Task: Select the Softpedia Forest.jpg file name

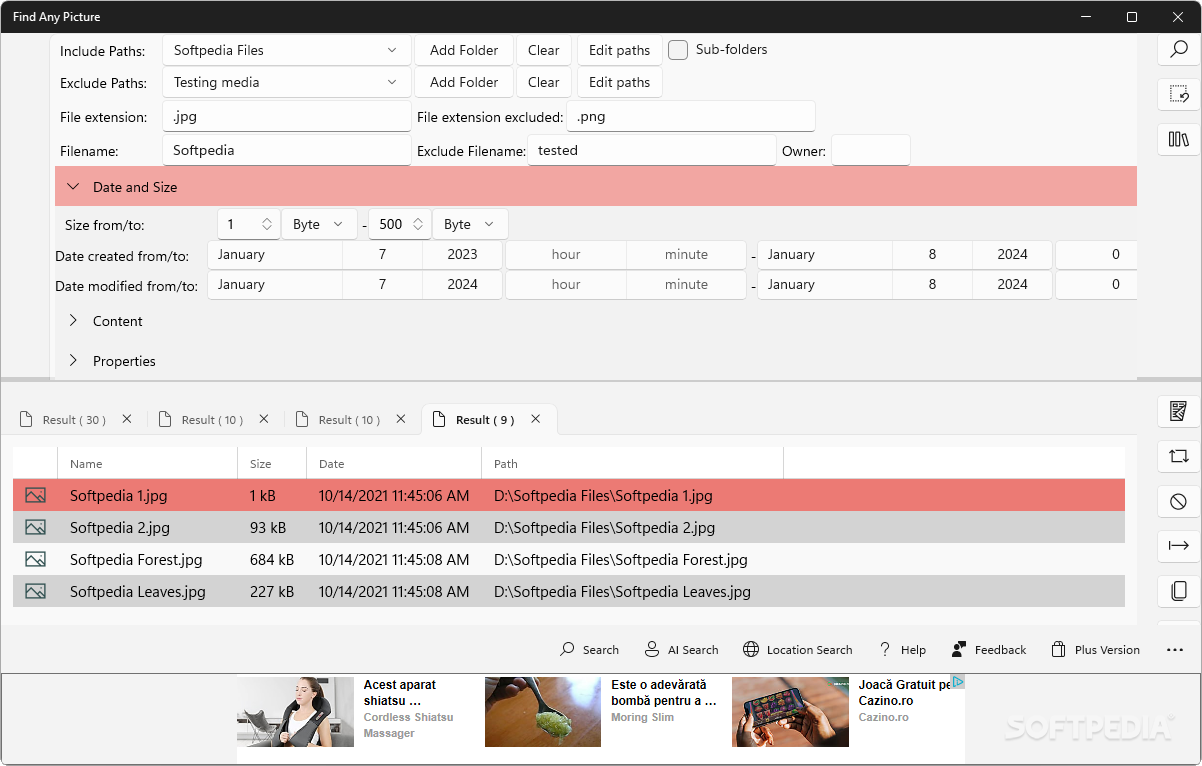Action: (136, 559)
